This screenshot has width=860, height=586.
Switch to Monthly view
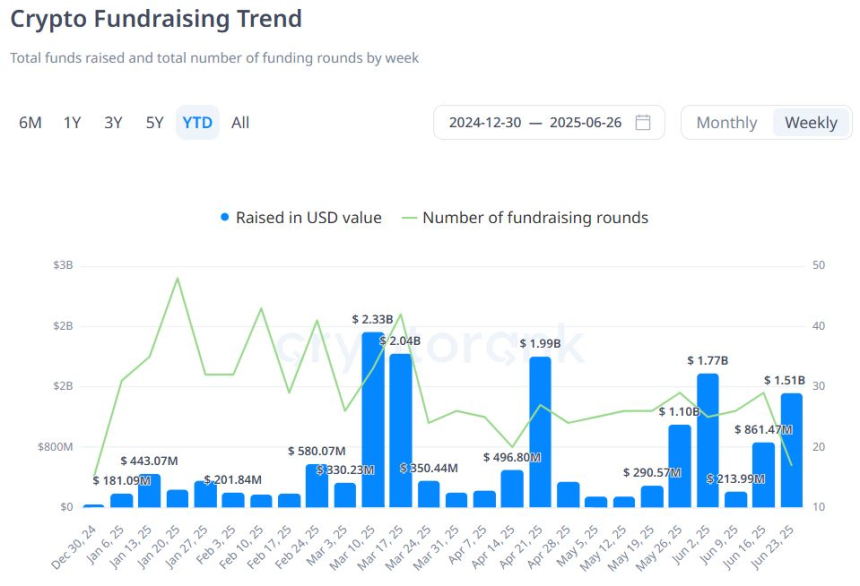pyautogui.click(x=726, y=122)
